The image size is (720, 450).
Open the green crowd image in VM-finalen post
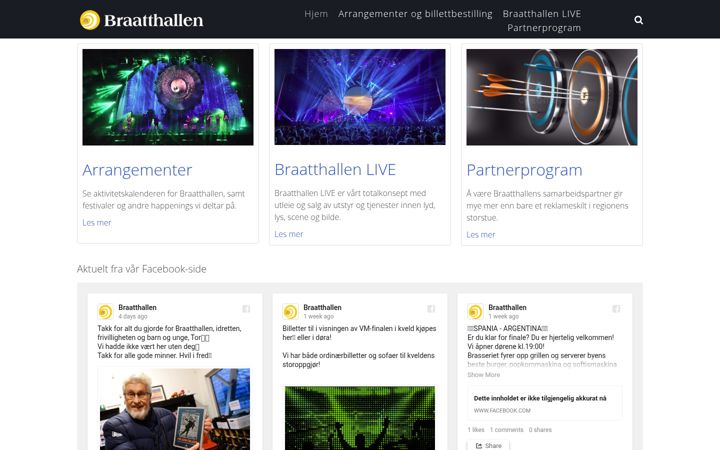click(x=360, y=418)
